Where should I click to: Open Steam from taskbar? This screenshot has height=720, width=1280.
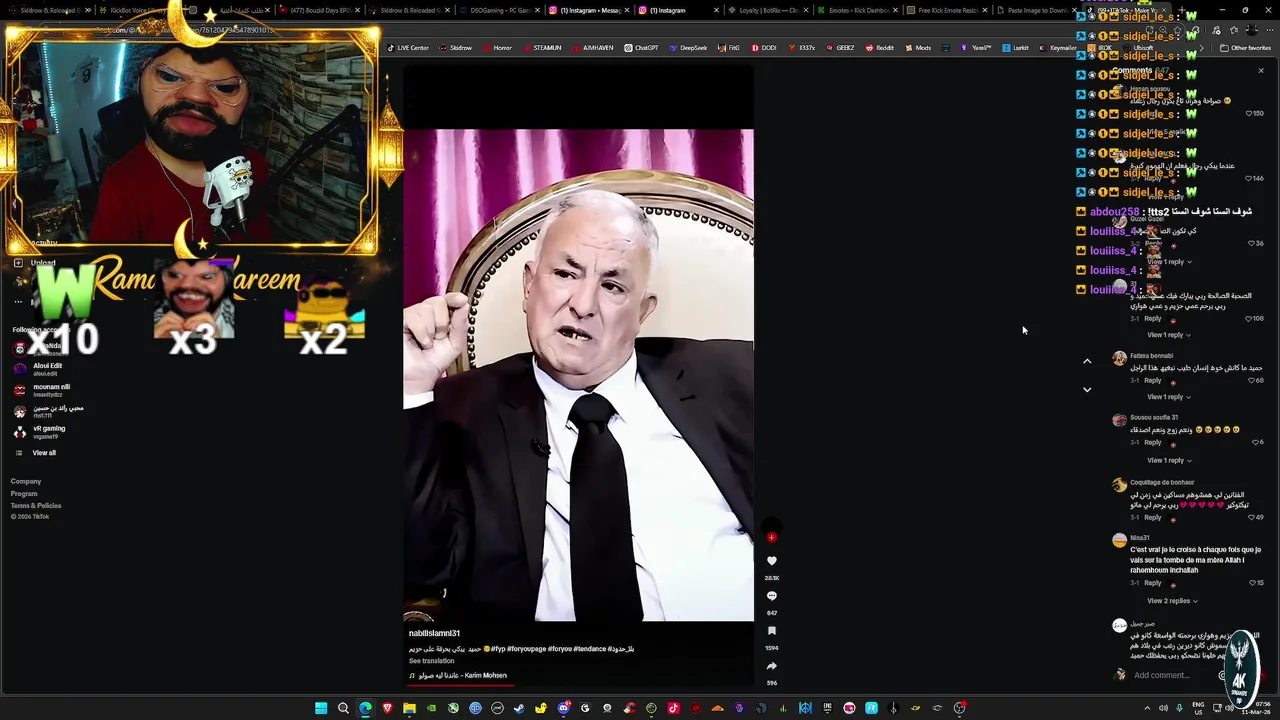[x=519, y=708]
